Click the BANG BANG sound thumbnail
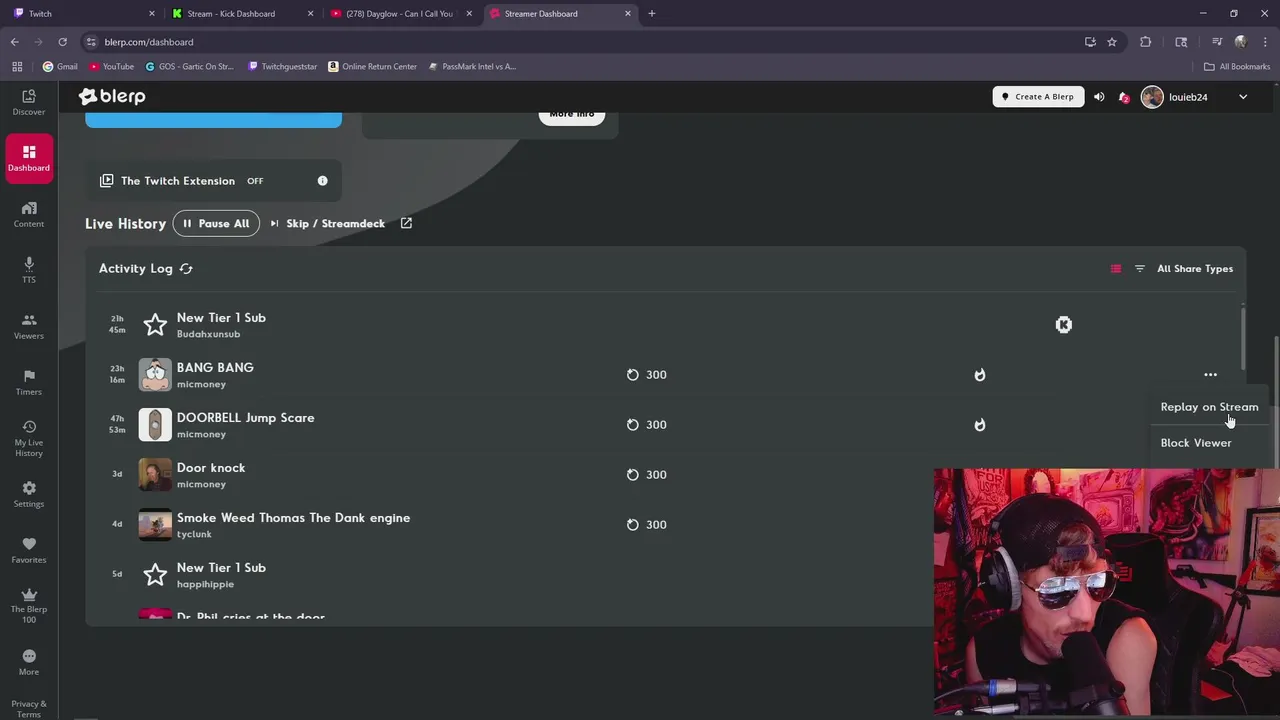Viewport: 1280px width, 720px height. [x=155, y=375]
